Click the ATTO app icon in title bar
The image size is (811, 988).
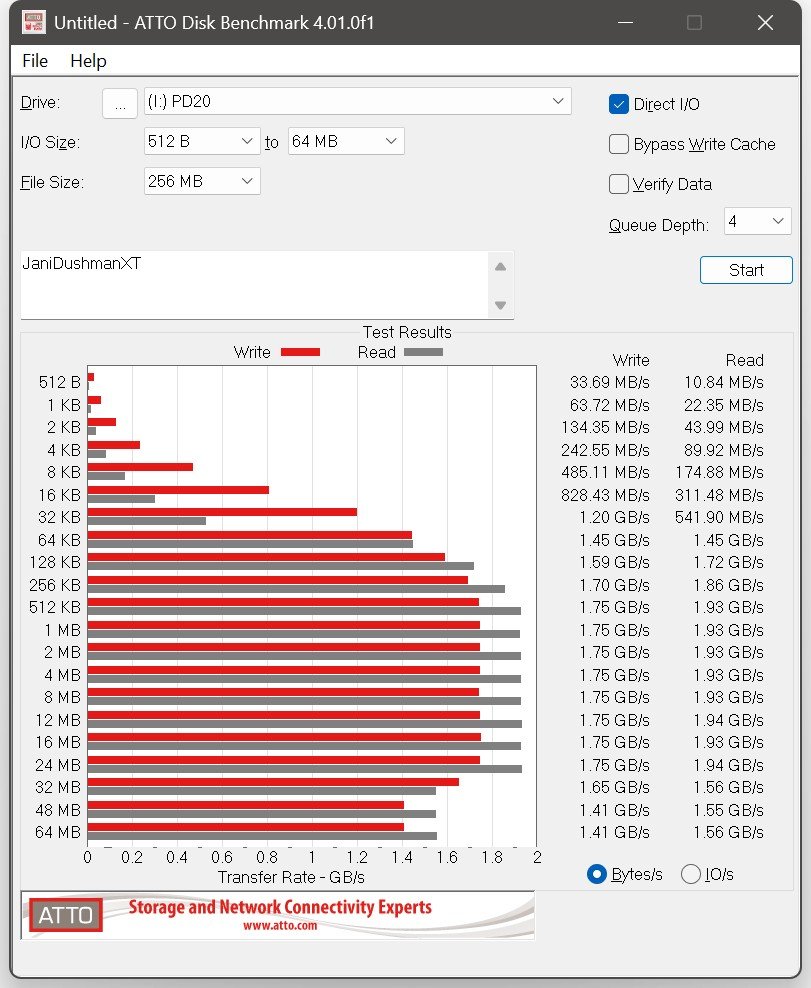pos(33,23)
